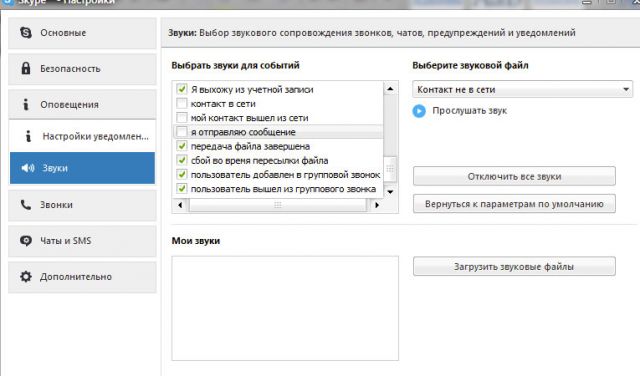The image size is (640, 376).
Task: Click the phone handset icon beside Звонки
Action: [26, 205]
